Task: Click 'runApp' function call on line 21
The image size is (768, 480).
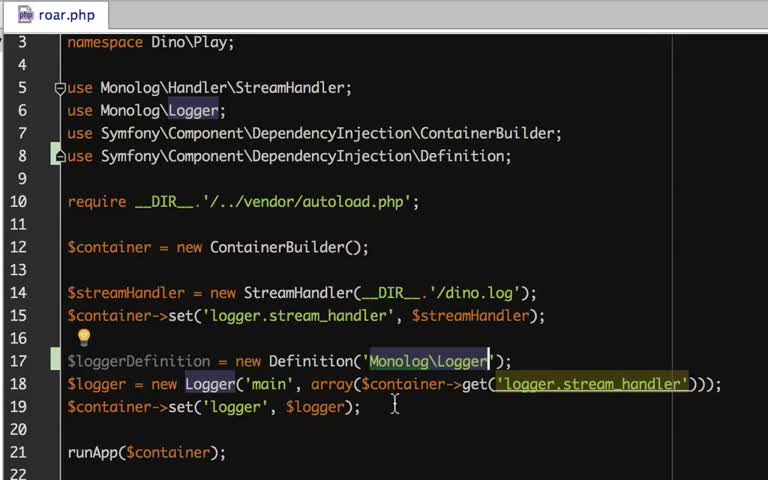Action: click(x=93, y=452)
